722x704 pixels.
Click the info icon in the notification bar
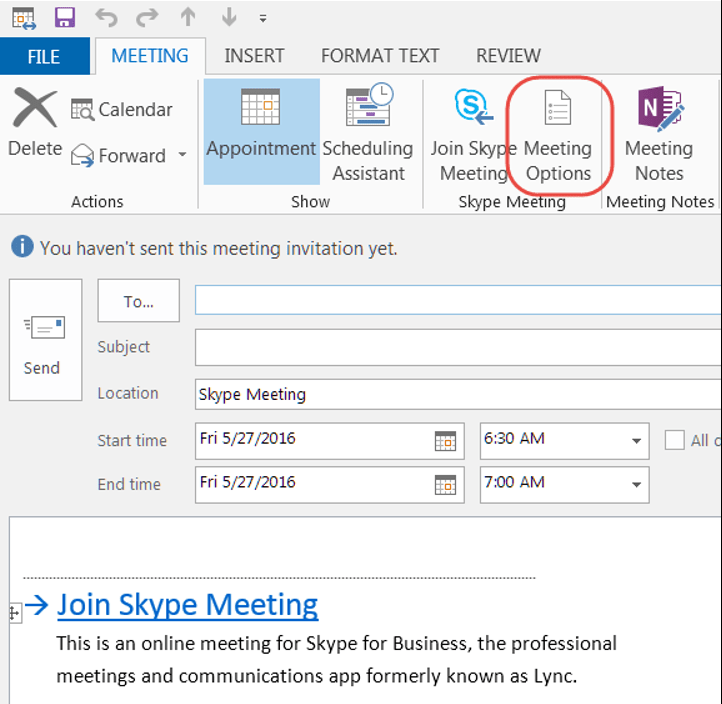coord(22,246)
